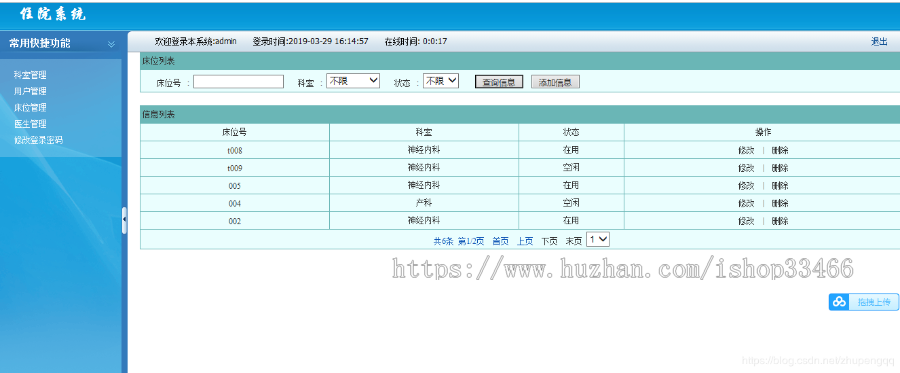Click 修改 for bed 005

[x=746, y=186]
